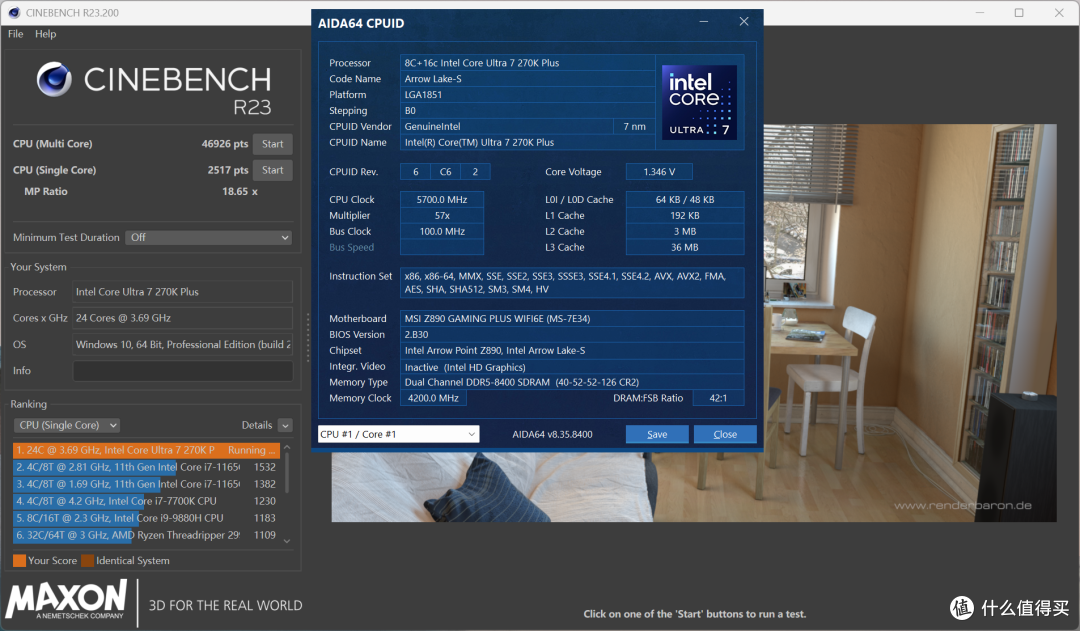The width and height of the screenshot is (1080, 631).
Task: Click the Memory Clock value 4200.0 MHz
Action: [433, 398]
